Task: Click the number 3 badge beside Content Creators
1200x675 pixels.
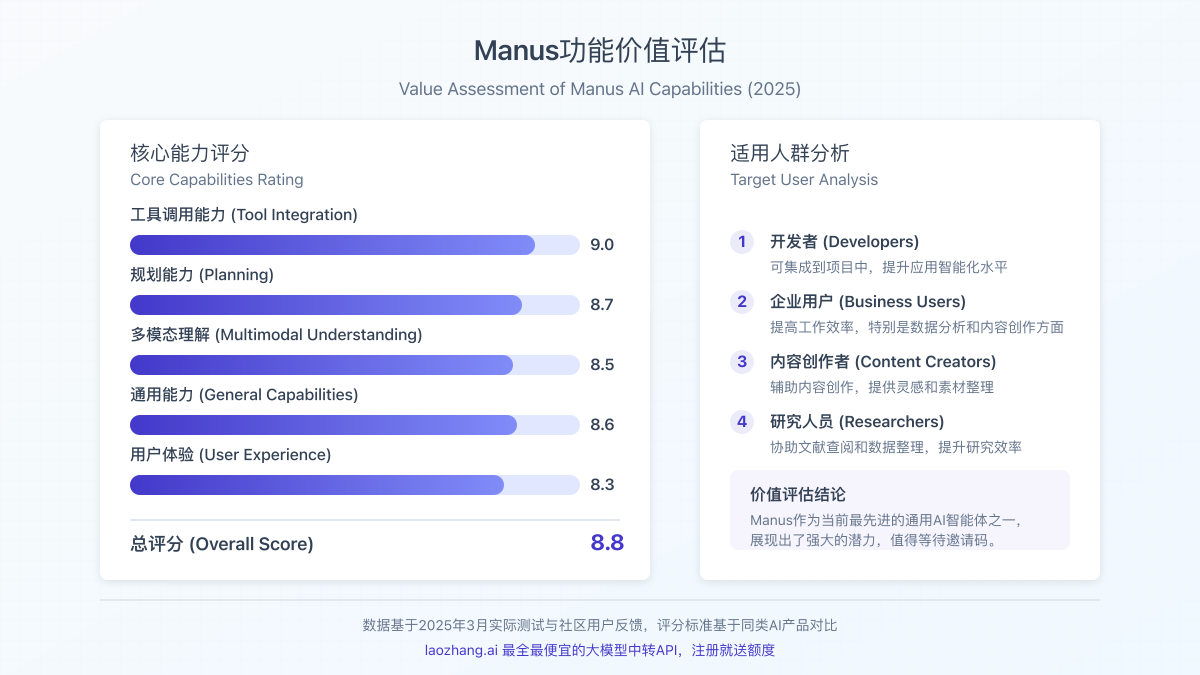Action: (742, 362)
